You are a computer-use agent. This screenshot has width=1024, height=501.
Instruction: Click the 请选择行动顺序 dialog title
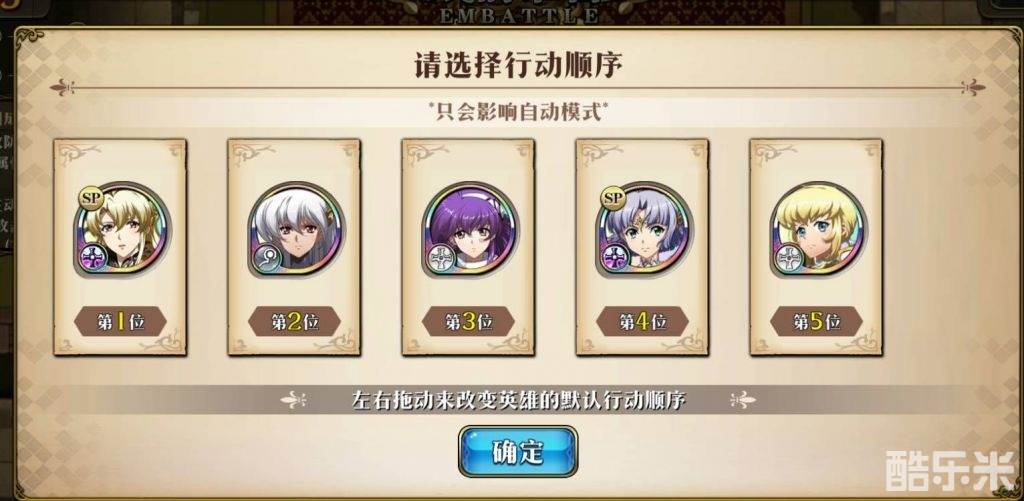click(x=518, y=65)
